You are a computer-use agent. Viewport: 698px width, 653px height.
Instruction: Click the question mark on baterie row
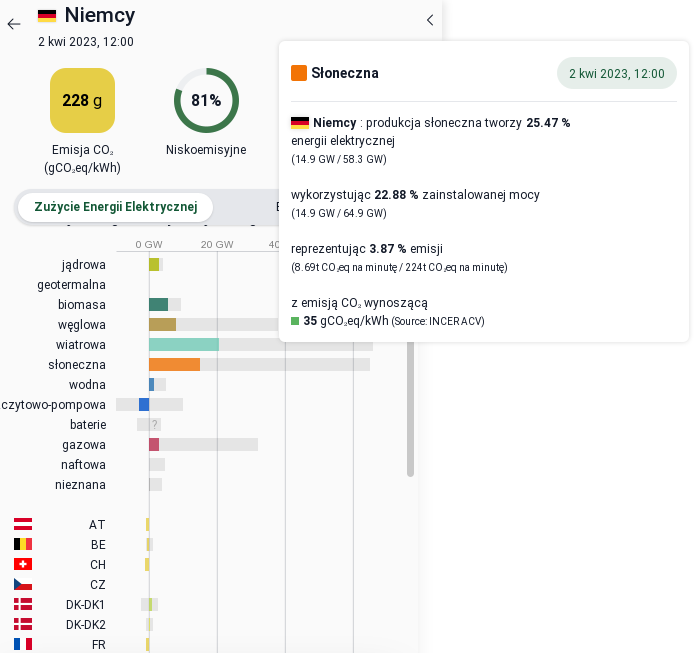coord(154,424)
